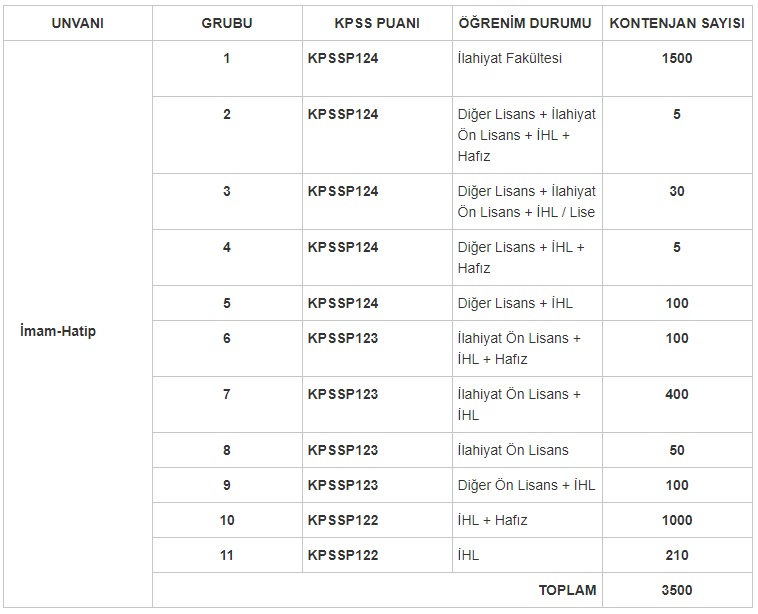Select the İlahiyat Fakültesi cell
Screen dimensions: 758x614
(x=510, y=58)
